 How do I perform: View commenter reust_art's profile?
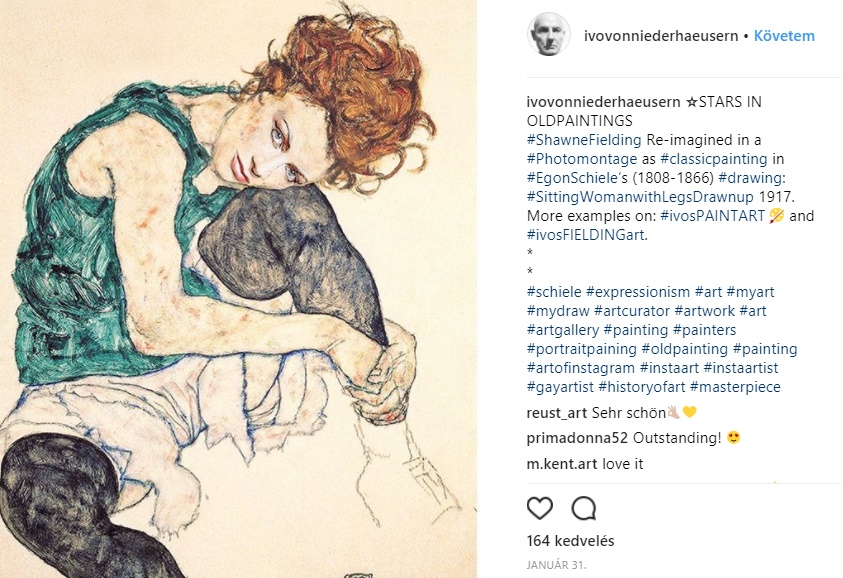[x=556, y=413]
